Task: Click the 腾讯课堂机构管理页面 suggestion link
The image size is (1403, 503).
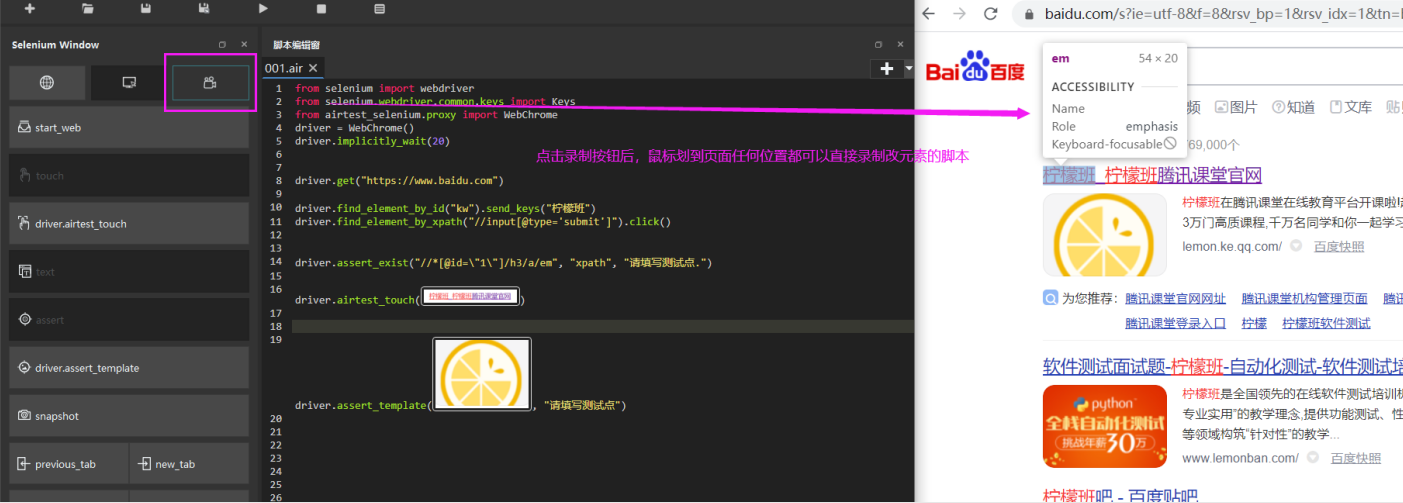Action: pos(1304,298)
